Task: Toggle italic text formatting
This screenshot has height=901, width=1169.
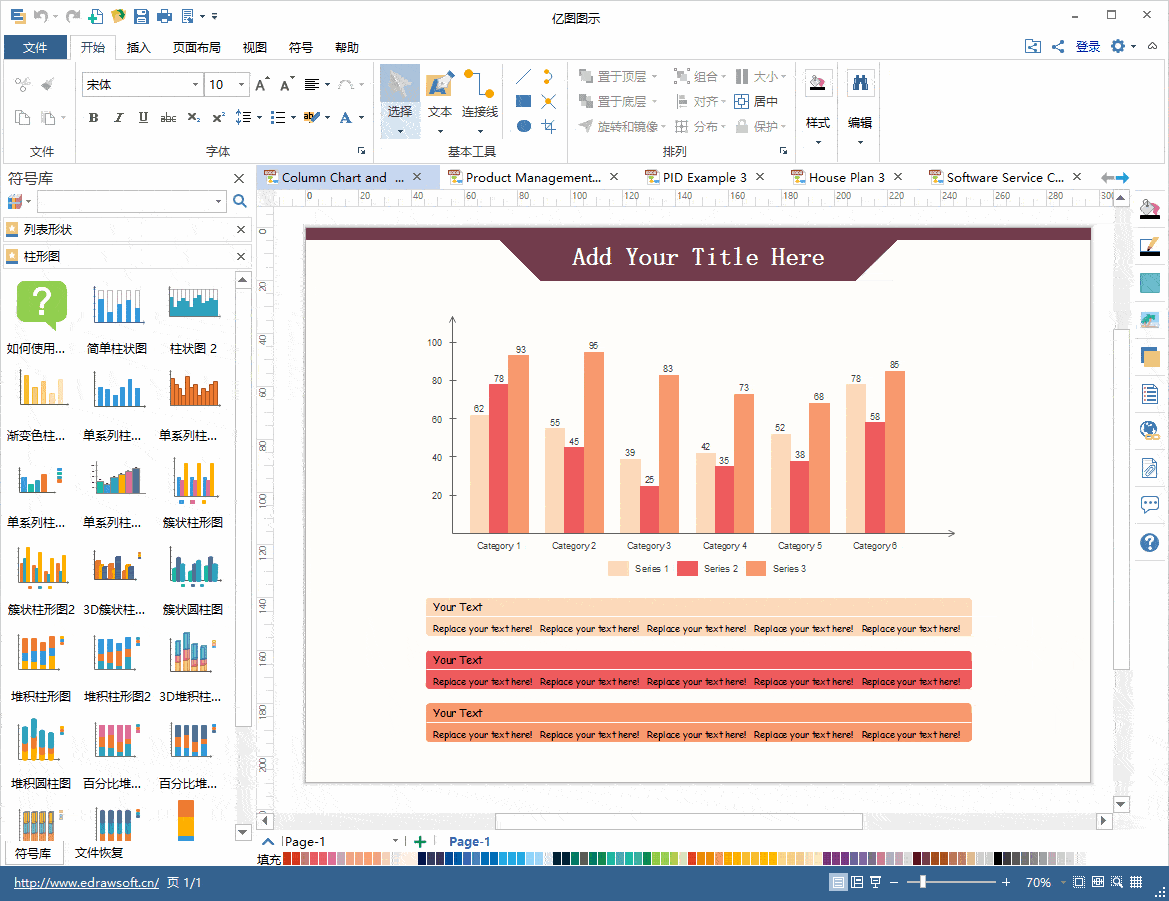Action: pos(118,118)
